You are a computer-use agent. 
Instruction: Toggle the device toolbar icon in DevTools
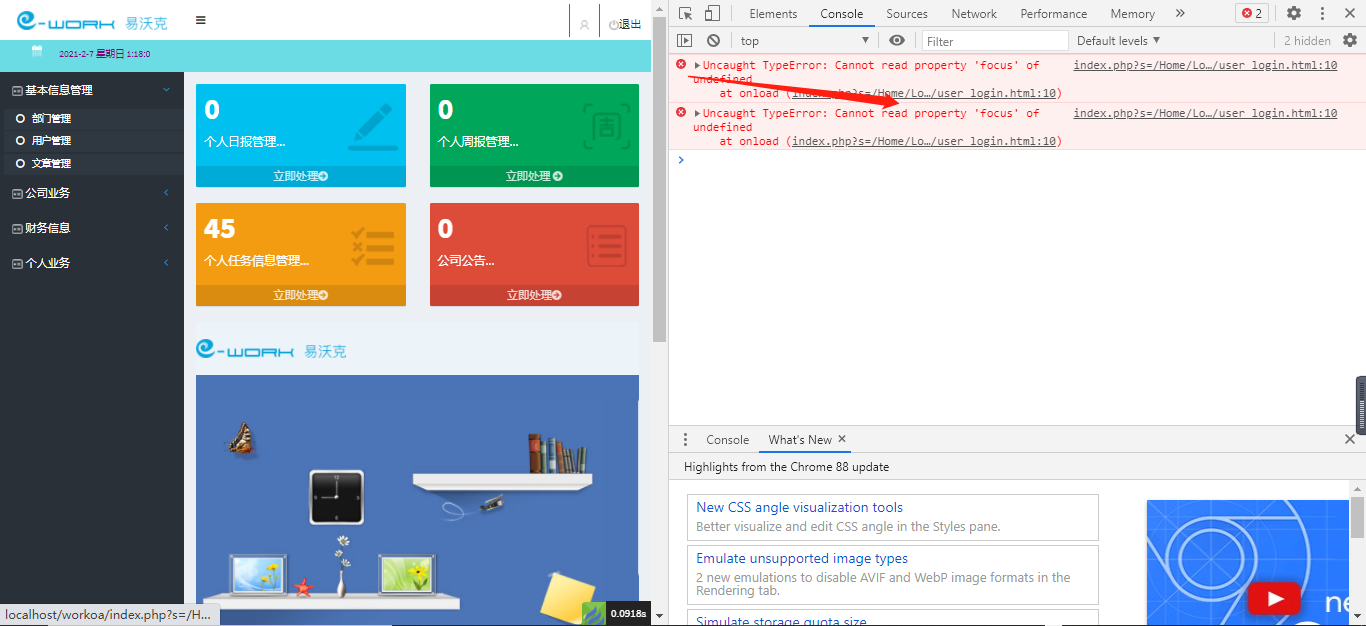[712, 13]
